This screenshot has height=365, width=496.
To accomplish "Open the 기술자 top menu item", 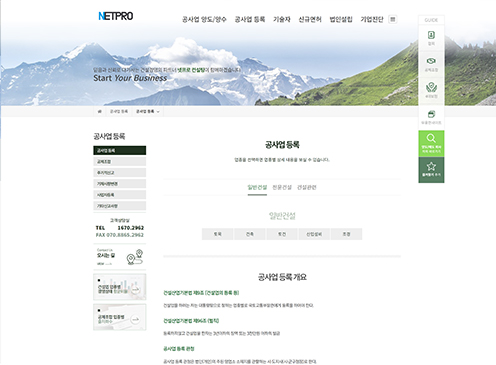I will 282,19.
